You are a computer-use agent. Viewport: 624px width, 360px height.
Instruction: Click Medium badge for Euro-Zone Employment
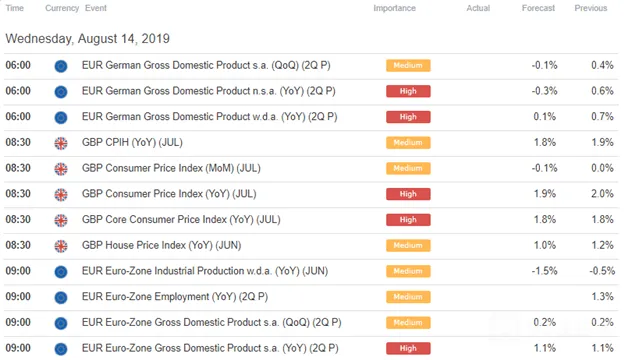pos(408,297)
